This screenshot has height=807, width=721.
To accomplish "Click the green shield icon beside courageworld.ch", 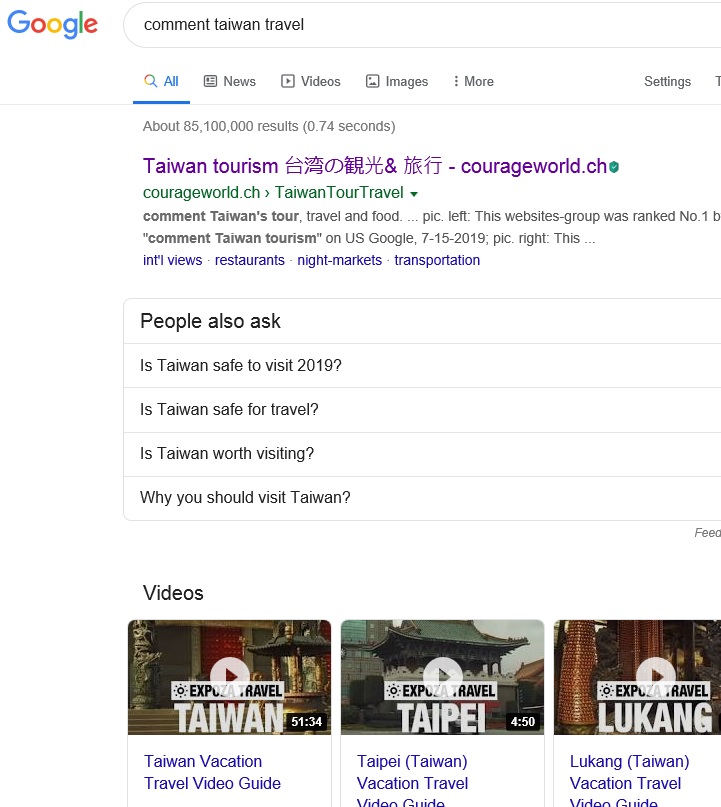I will 614,167.
